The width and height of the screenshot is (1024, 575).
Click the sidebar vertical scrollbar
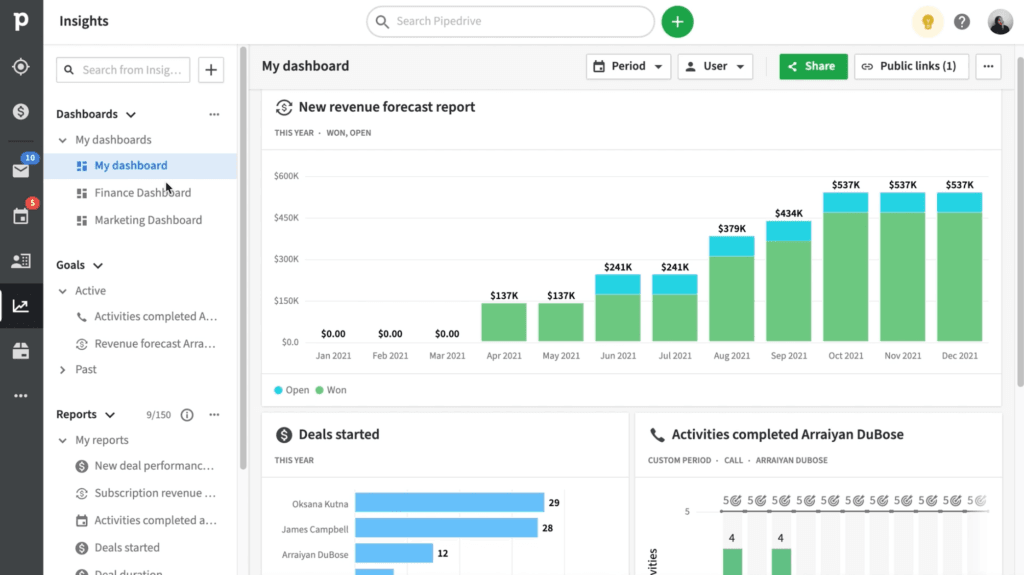[x=243, y=258]
